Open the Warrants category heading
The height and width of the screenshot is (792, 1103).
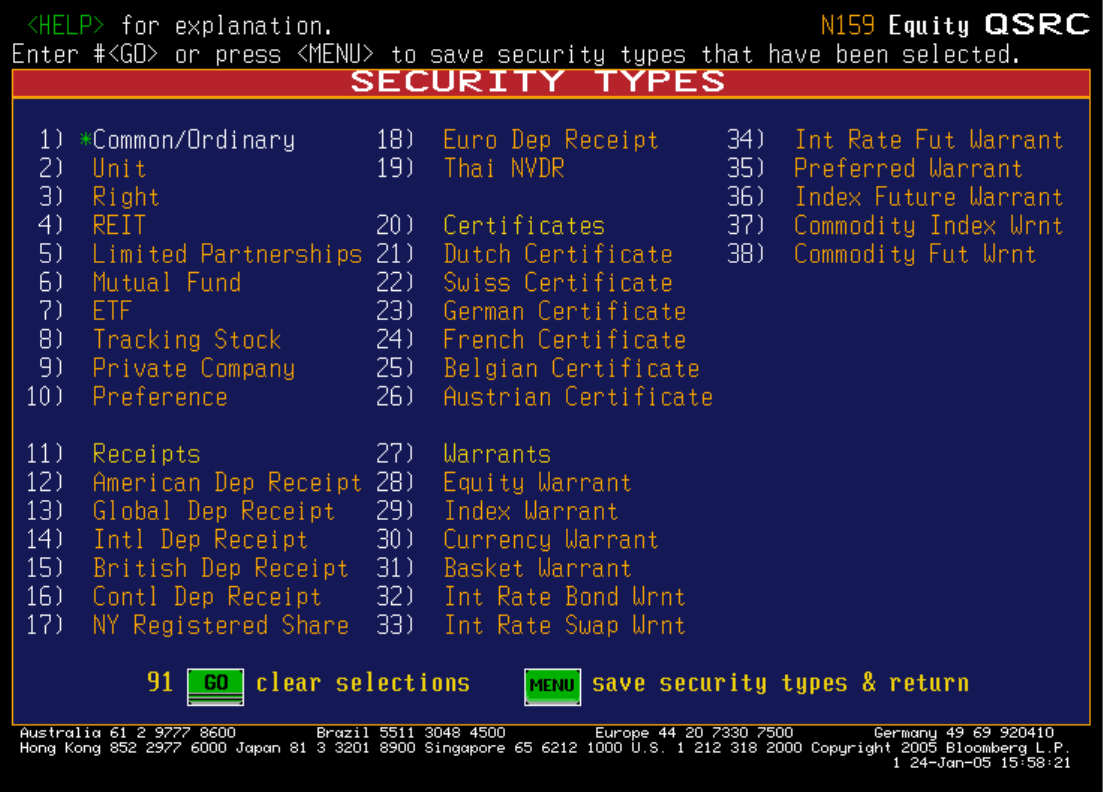497,454
